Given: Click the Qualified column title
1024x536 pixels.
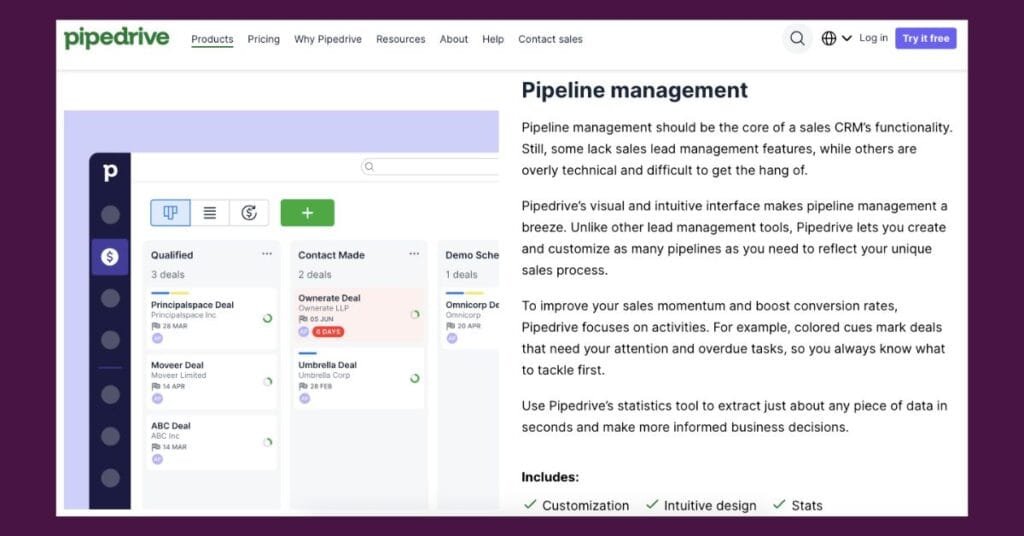Looking at the screenshot, I should [172, 255].
